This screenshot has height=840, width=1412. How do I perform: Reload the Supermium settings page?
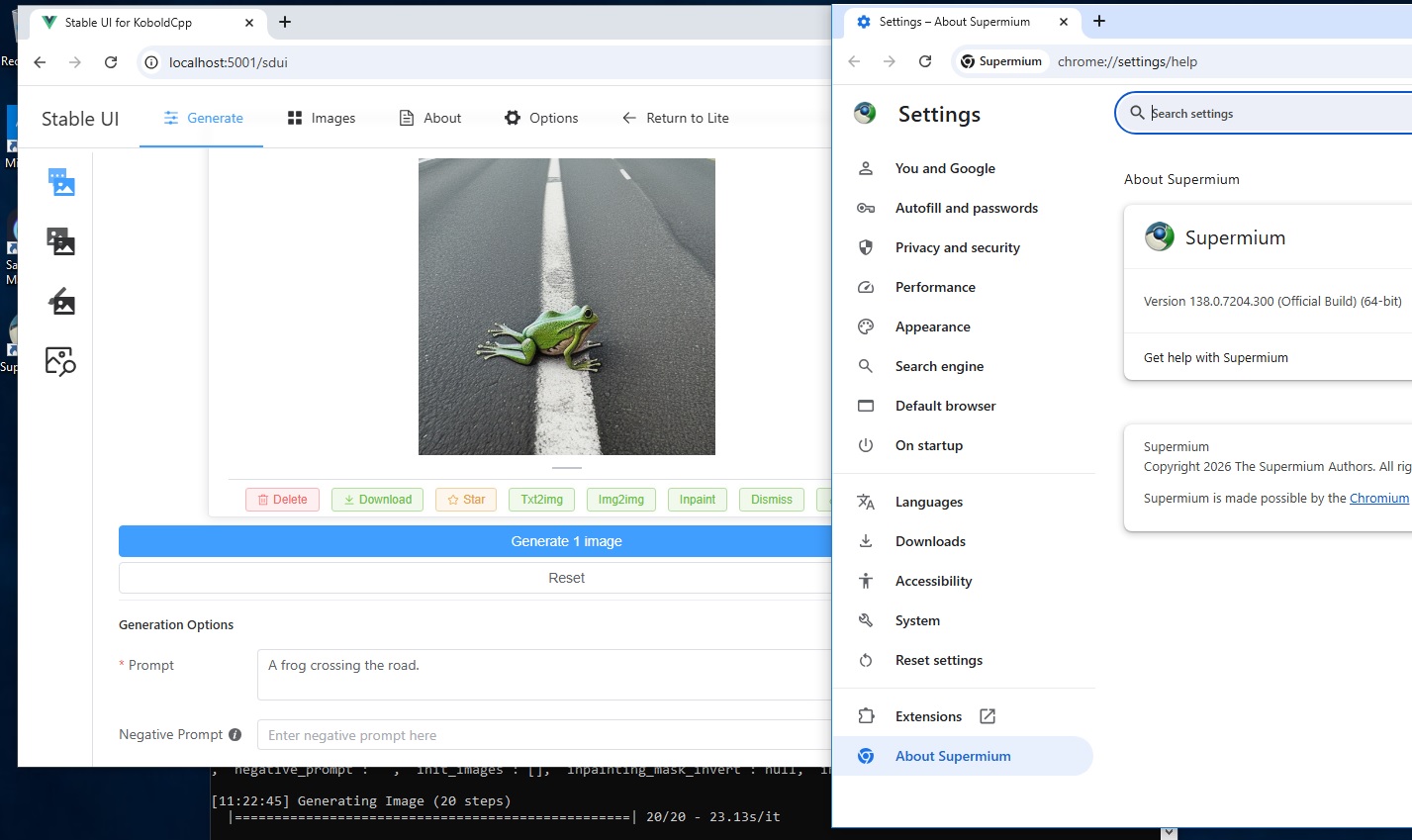pos(925,61)
